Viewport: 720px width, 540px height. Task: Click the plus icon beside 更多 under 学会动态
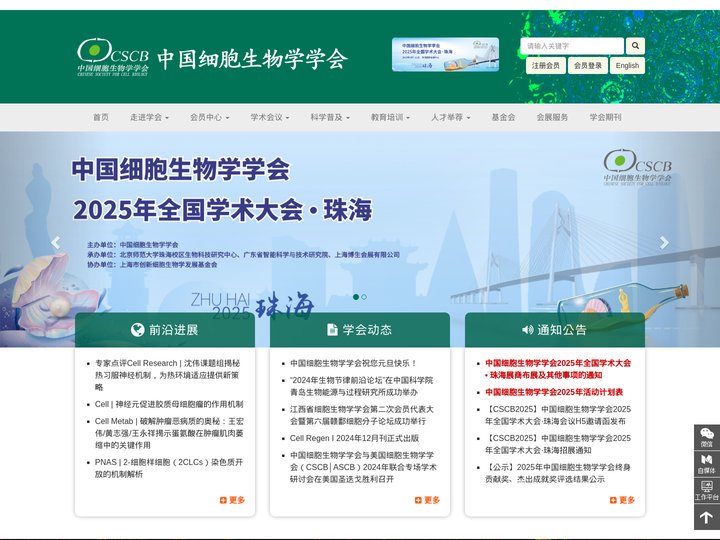[x=418, y=500]
